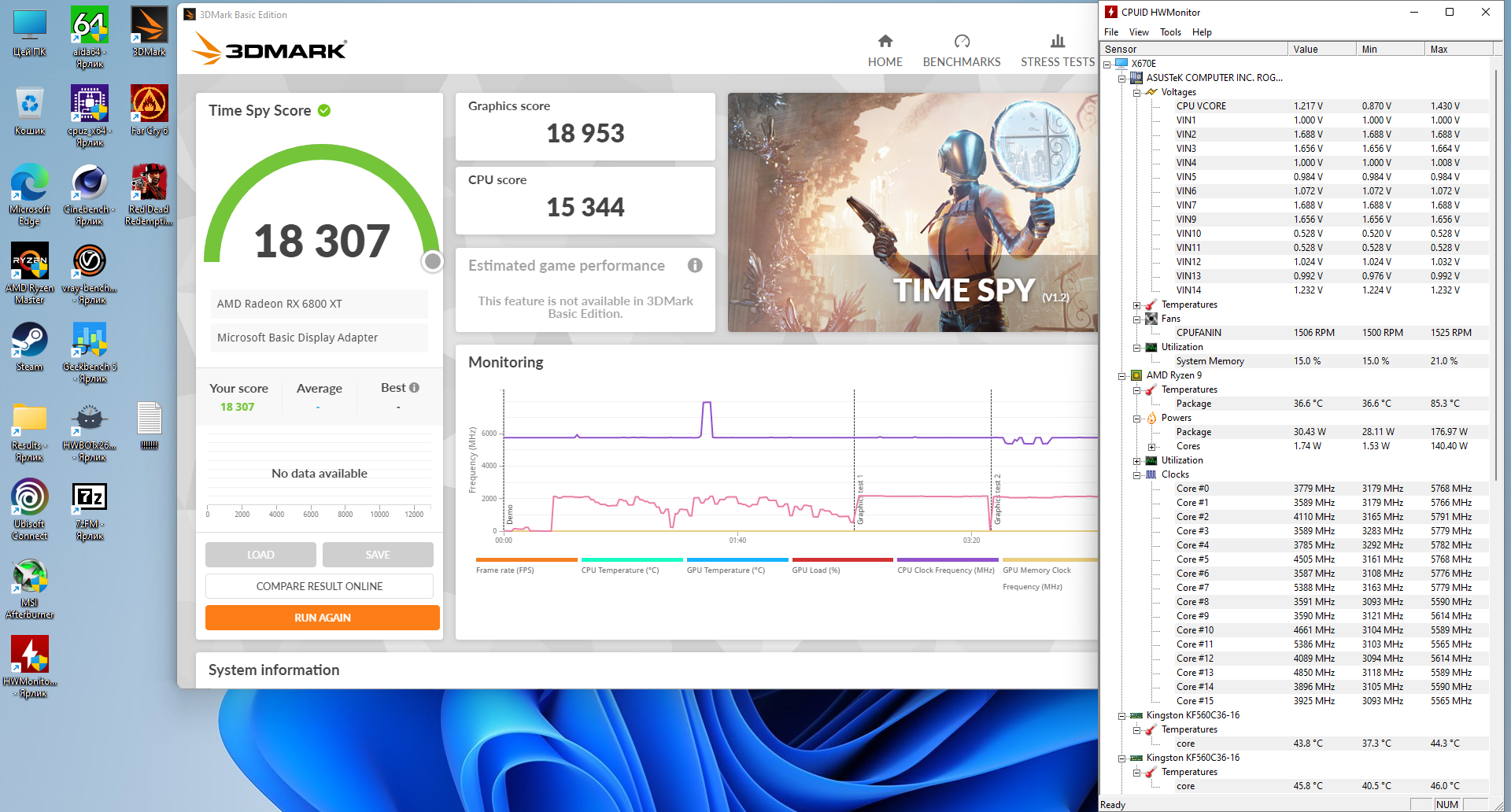
Task: Click the Time Spy preview image
Action: pyautogui.click(x=913, y=212)
